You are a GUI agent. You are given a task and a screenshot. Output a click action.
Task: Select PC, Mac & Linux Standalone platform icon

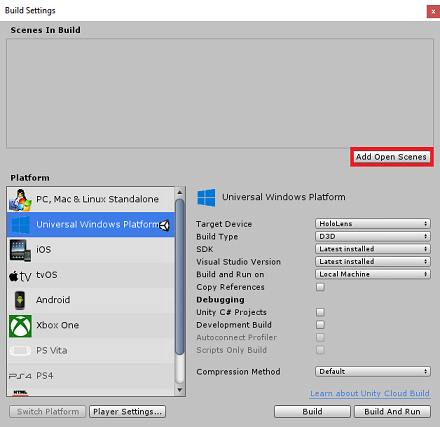pos(20,200)
